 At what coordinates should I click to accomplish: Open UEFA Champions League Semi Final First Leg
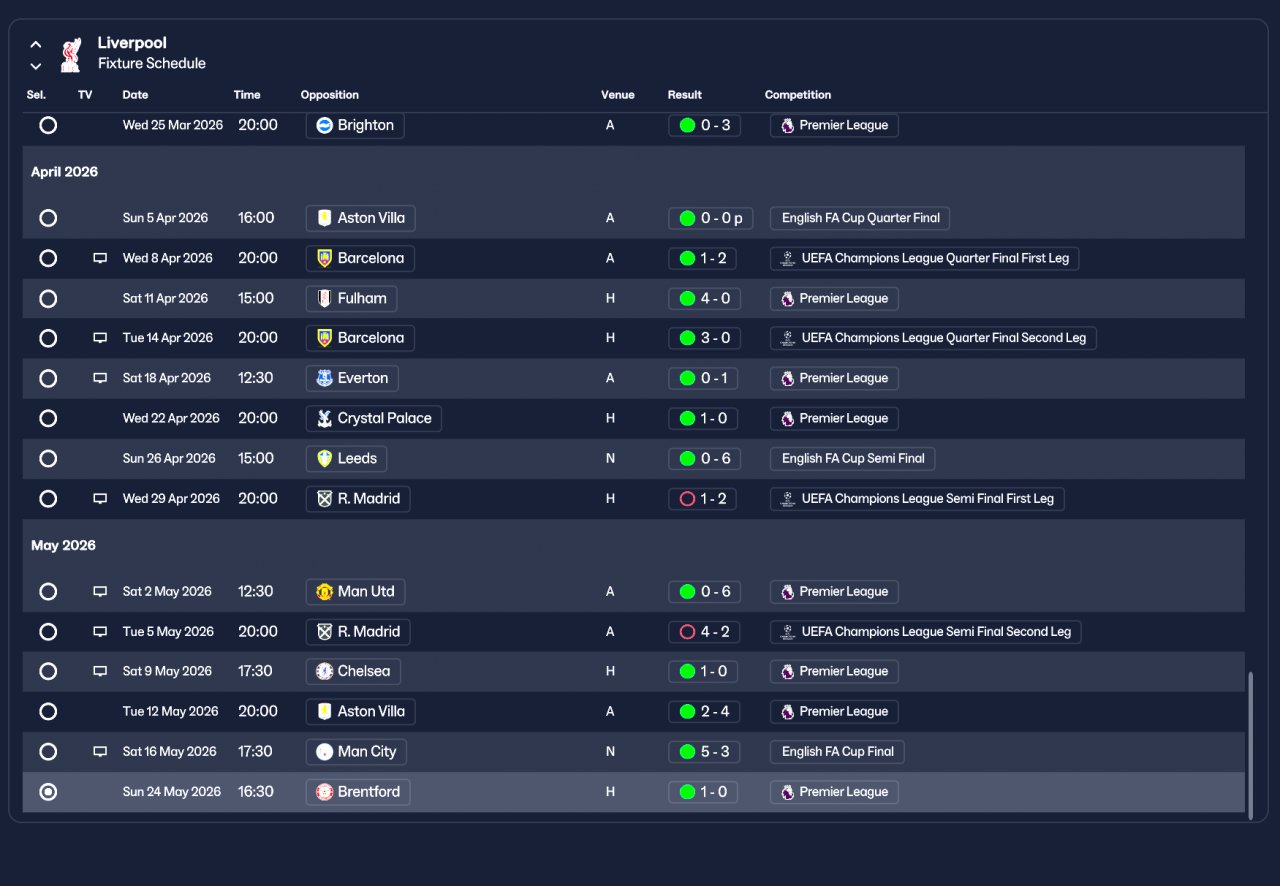917,498
